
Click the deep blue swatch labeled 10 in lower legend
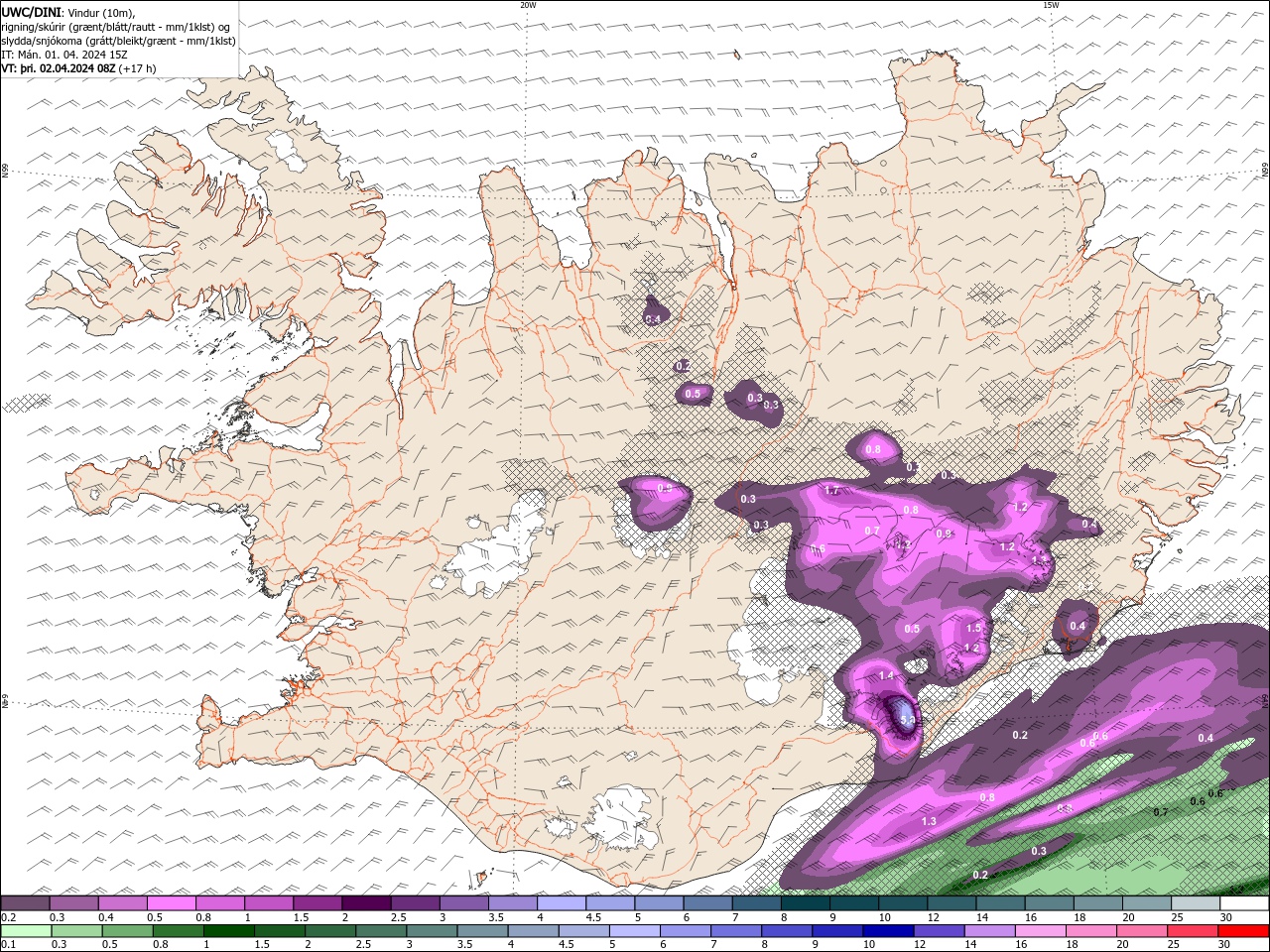click(x=887, y=931)
